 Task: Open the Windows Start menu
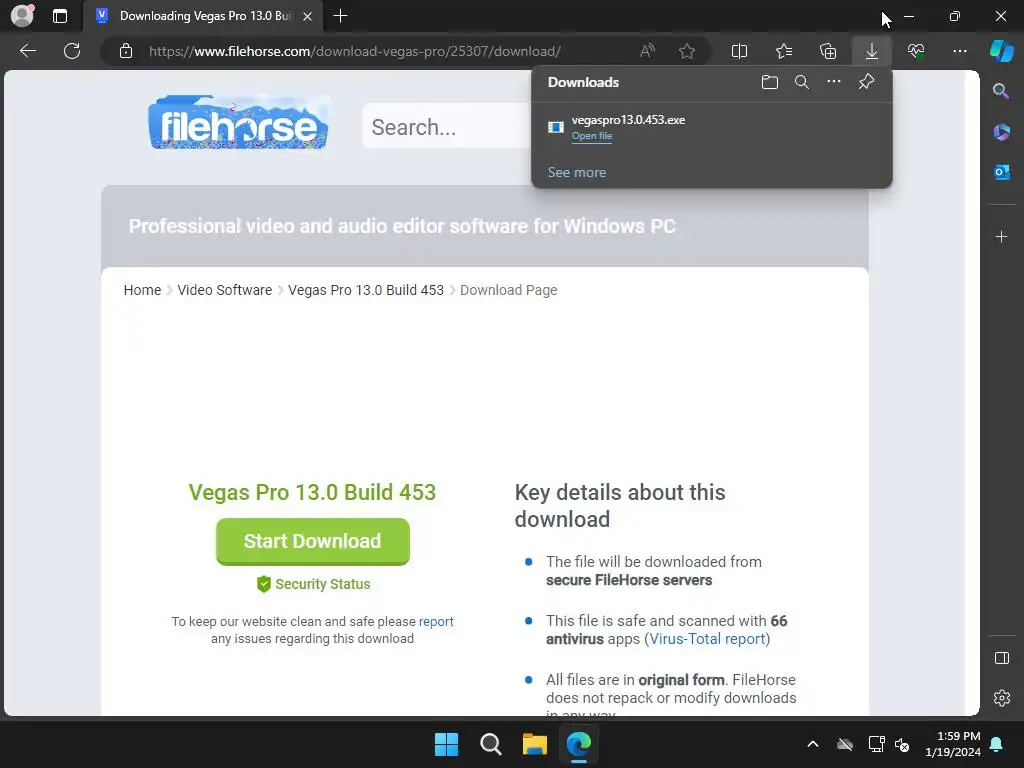coord(447,744)
